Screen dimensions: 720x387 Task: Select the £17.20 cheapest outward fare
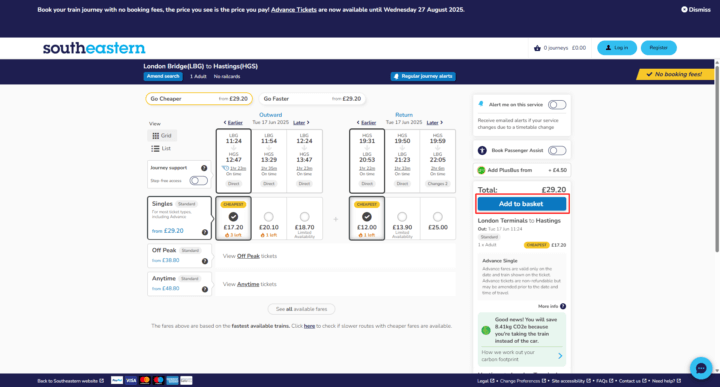233,217
